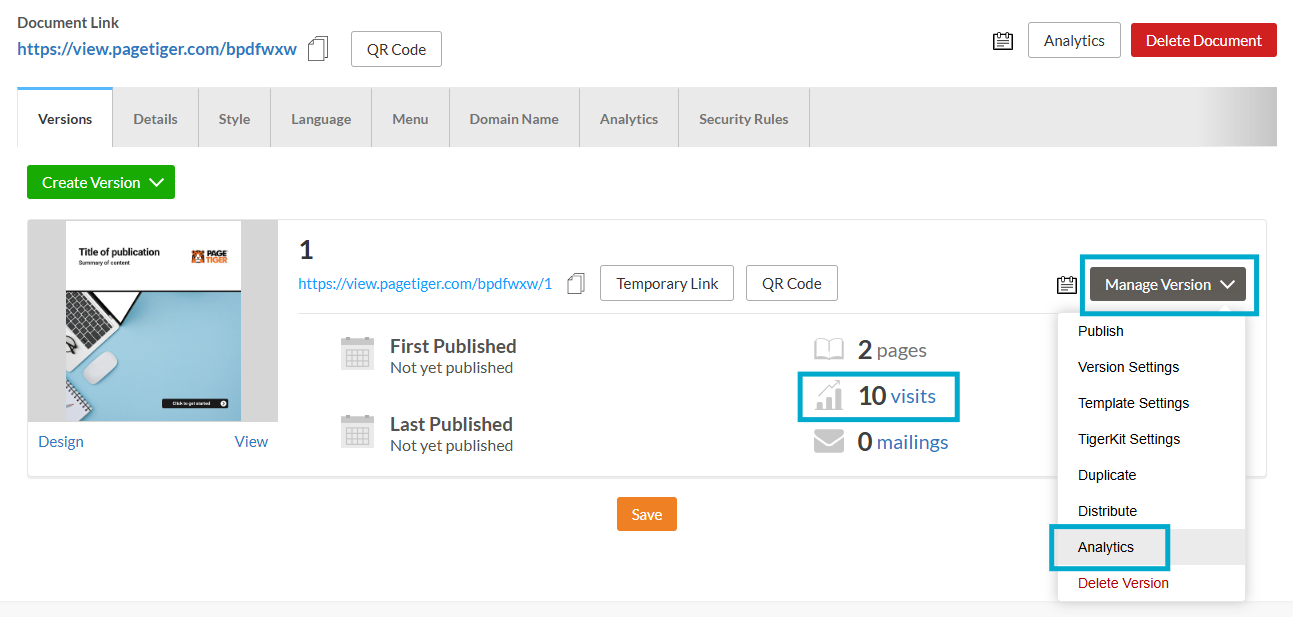1293x617 pixels.
Task: Open version notes icon beside Manage Version
Action: coord(1066,285)
